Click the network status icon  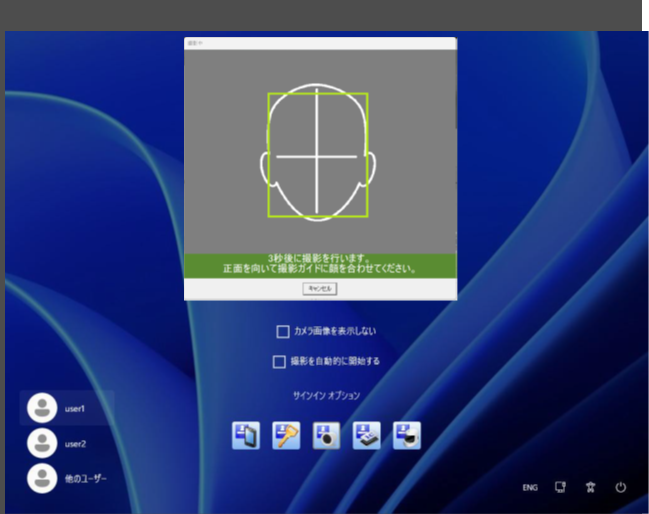[x=561, y=487]
